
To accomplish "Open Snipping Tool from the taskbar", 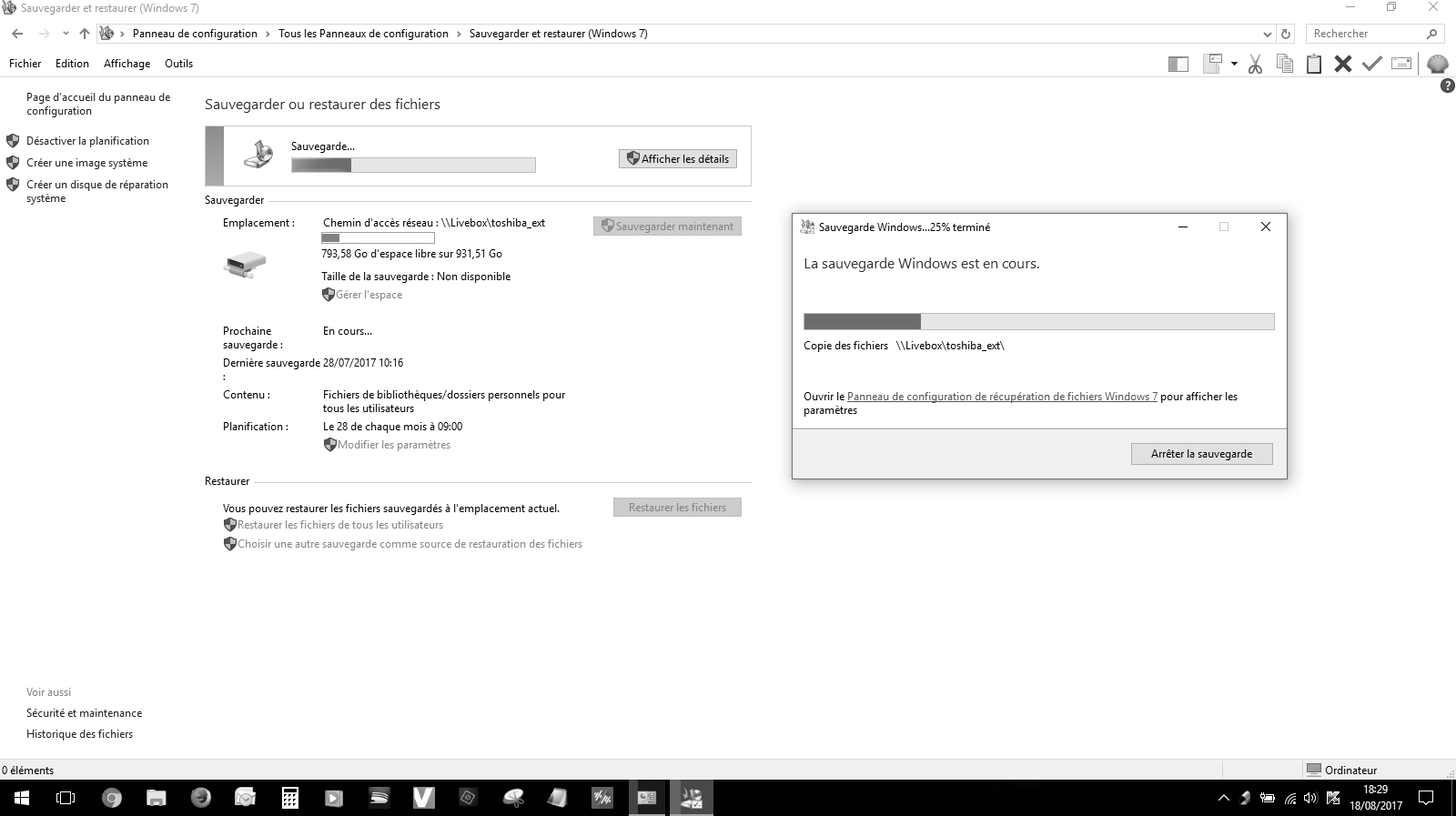I will click(513, 798).
